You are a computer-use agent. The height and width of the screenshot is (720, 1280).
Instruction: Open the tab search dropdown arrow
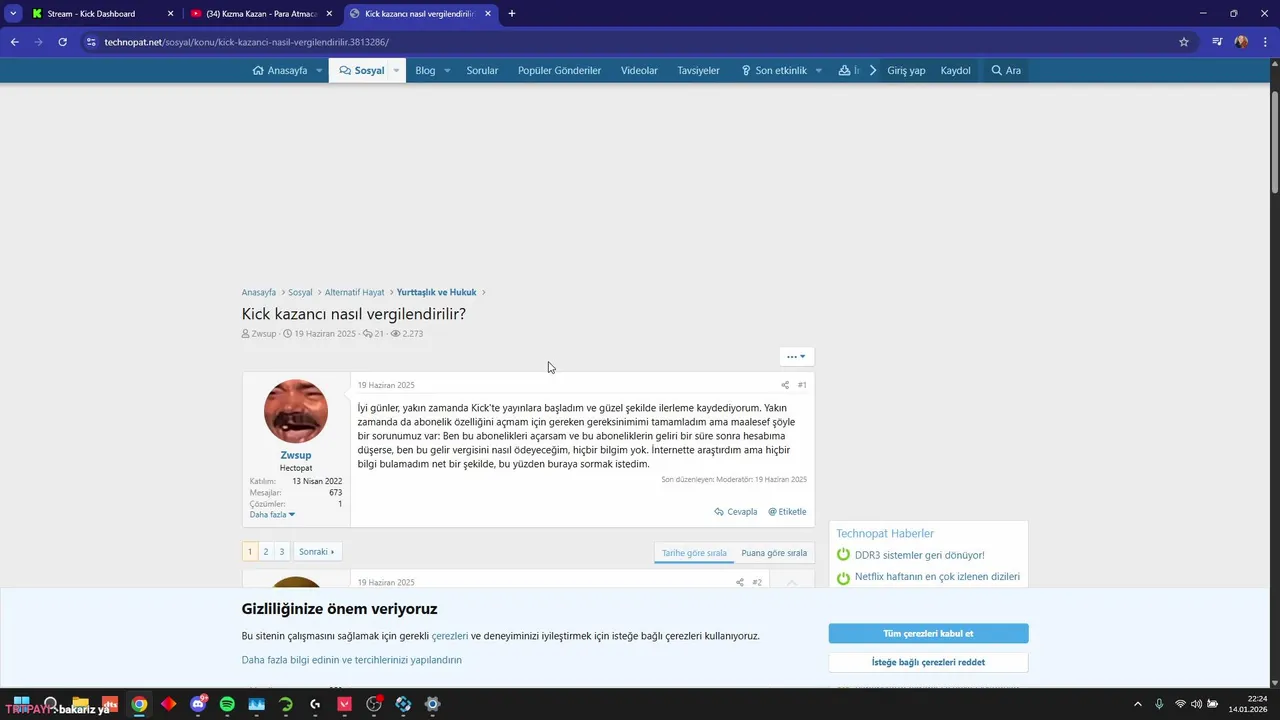coord(13,14)
